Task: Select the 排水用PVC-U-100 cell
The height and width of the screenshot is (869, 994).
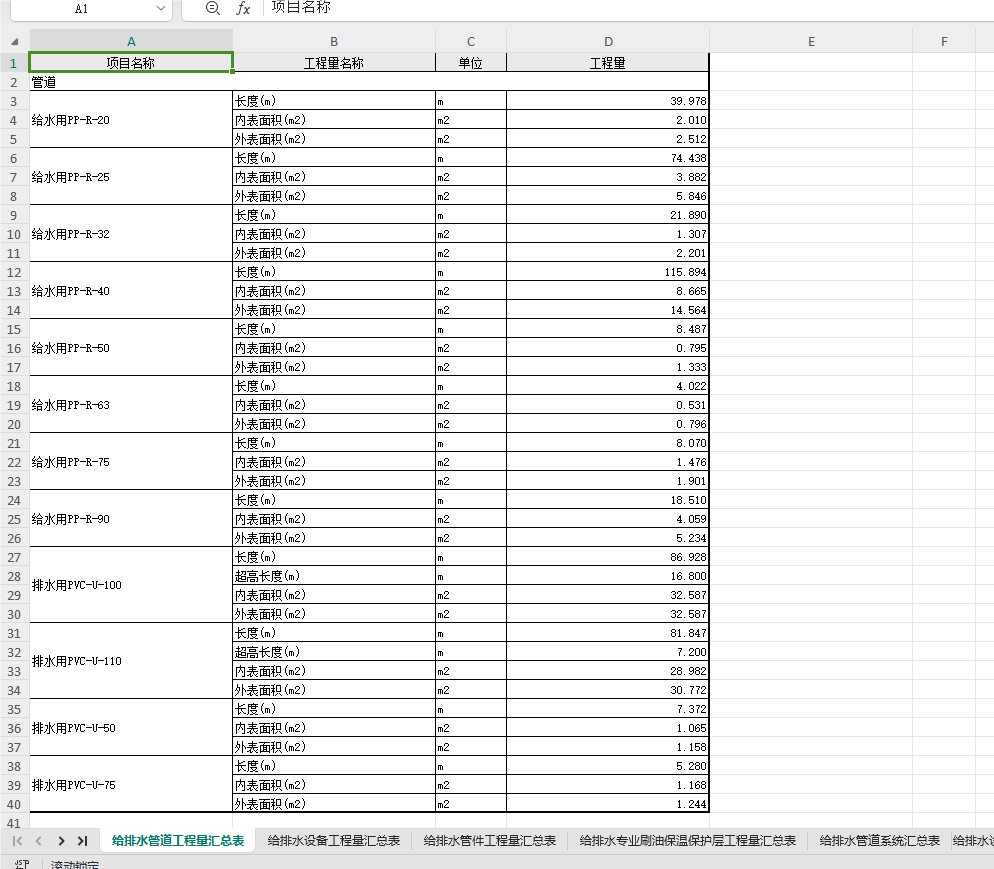Action: [131, 585]
